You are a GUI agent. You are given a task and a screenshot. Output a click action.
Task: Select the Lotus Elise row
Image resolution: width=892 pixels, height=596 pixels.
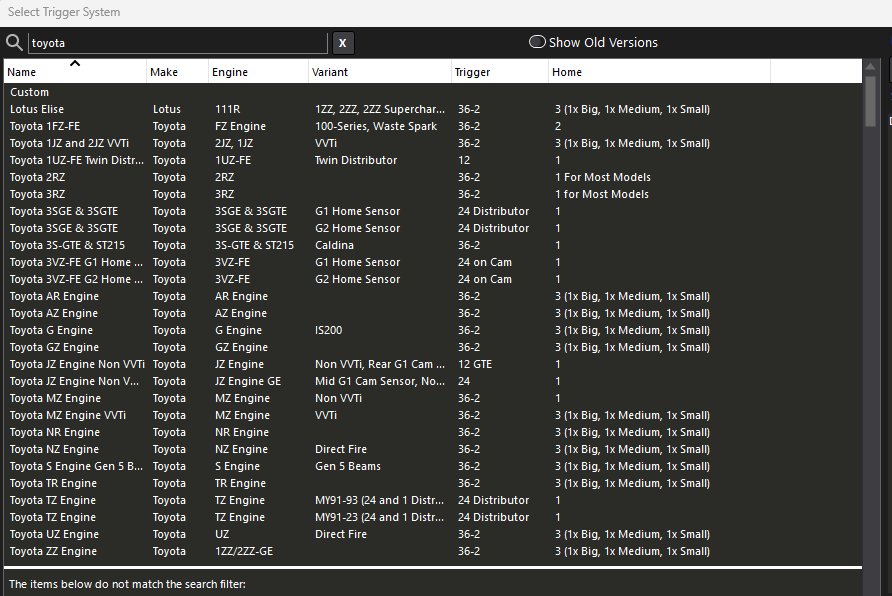[x=432, y=109]
